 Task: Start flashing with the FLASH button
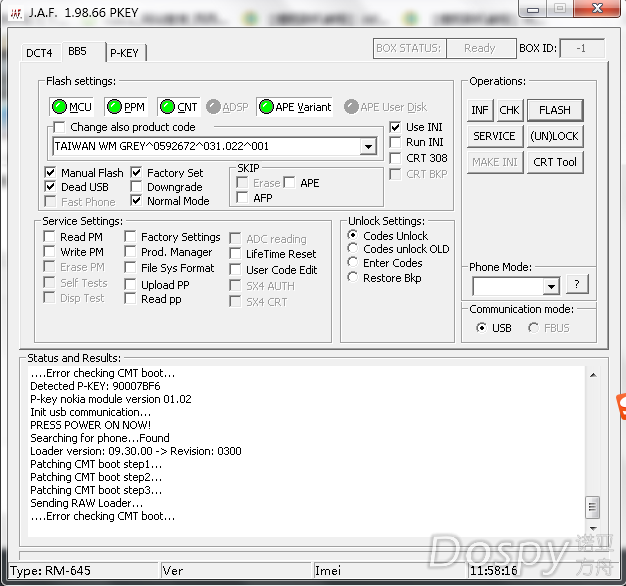pyautogui.click(x=555, y=110)
